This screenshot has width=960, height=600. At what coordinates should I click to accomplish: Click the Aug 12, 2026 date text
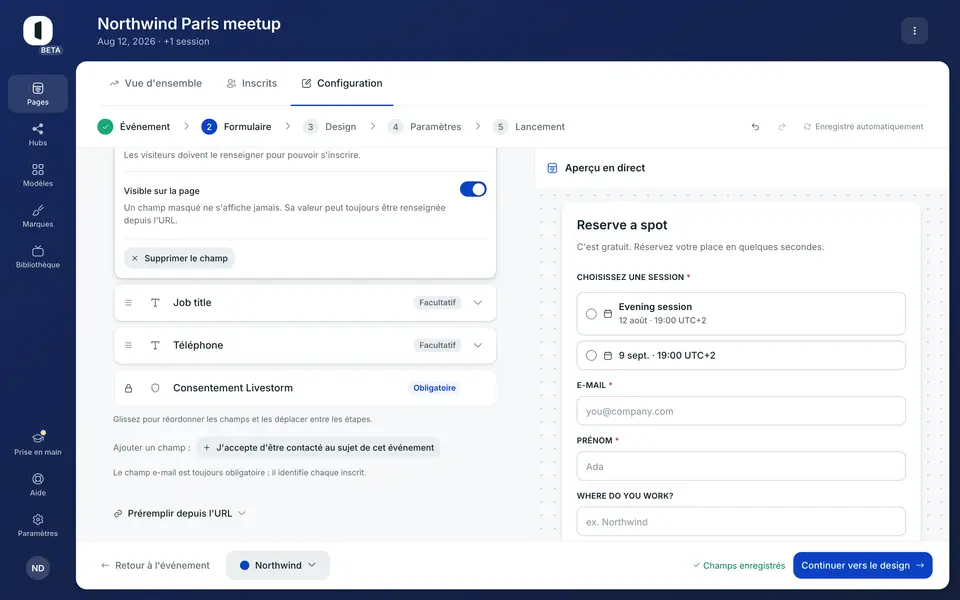click(x=126, y=42)
